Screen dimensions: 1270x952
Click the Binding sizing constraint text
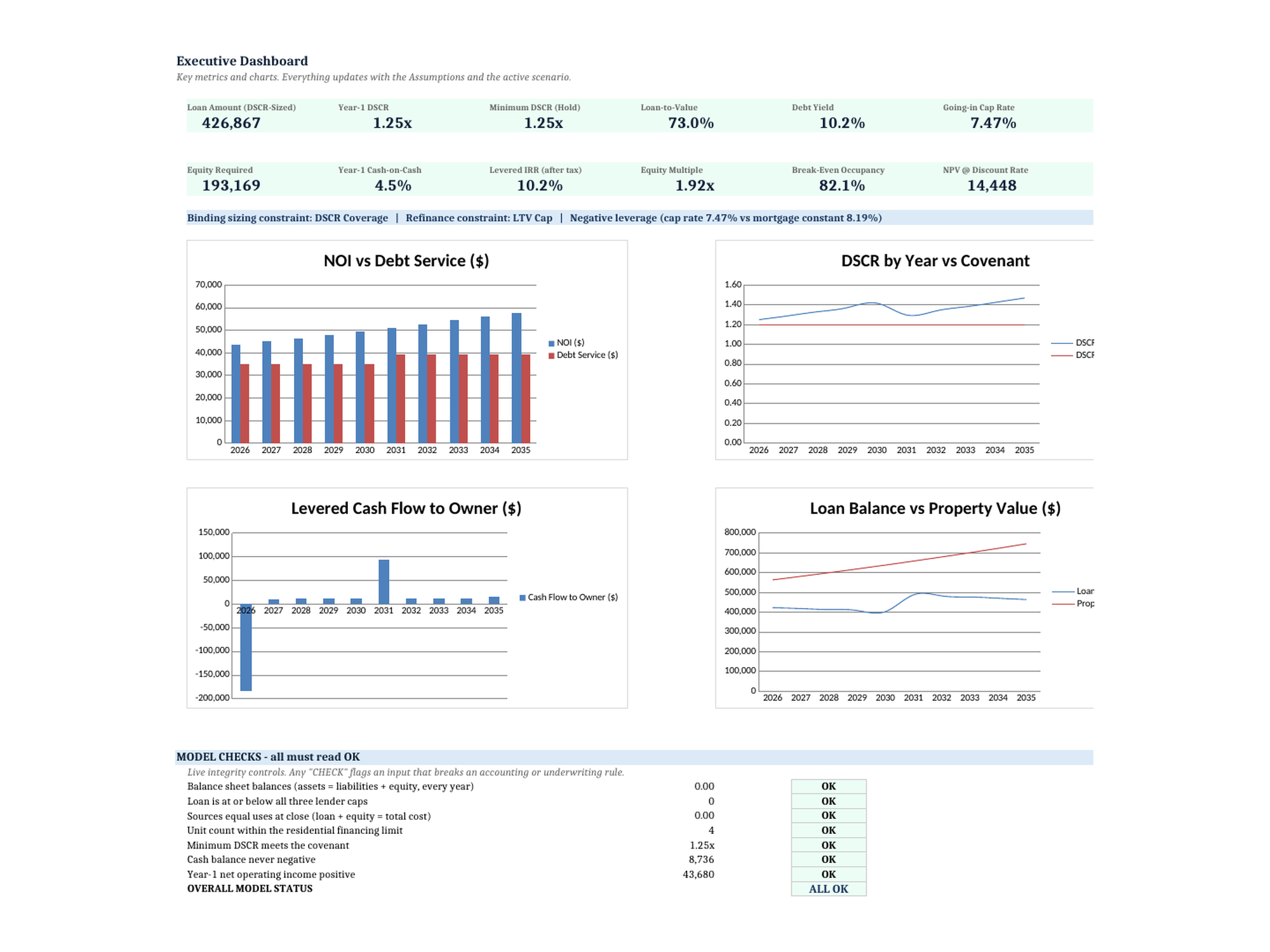(287, 218)
